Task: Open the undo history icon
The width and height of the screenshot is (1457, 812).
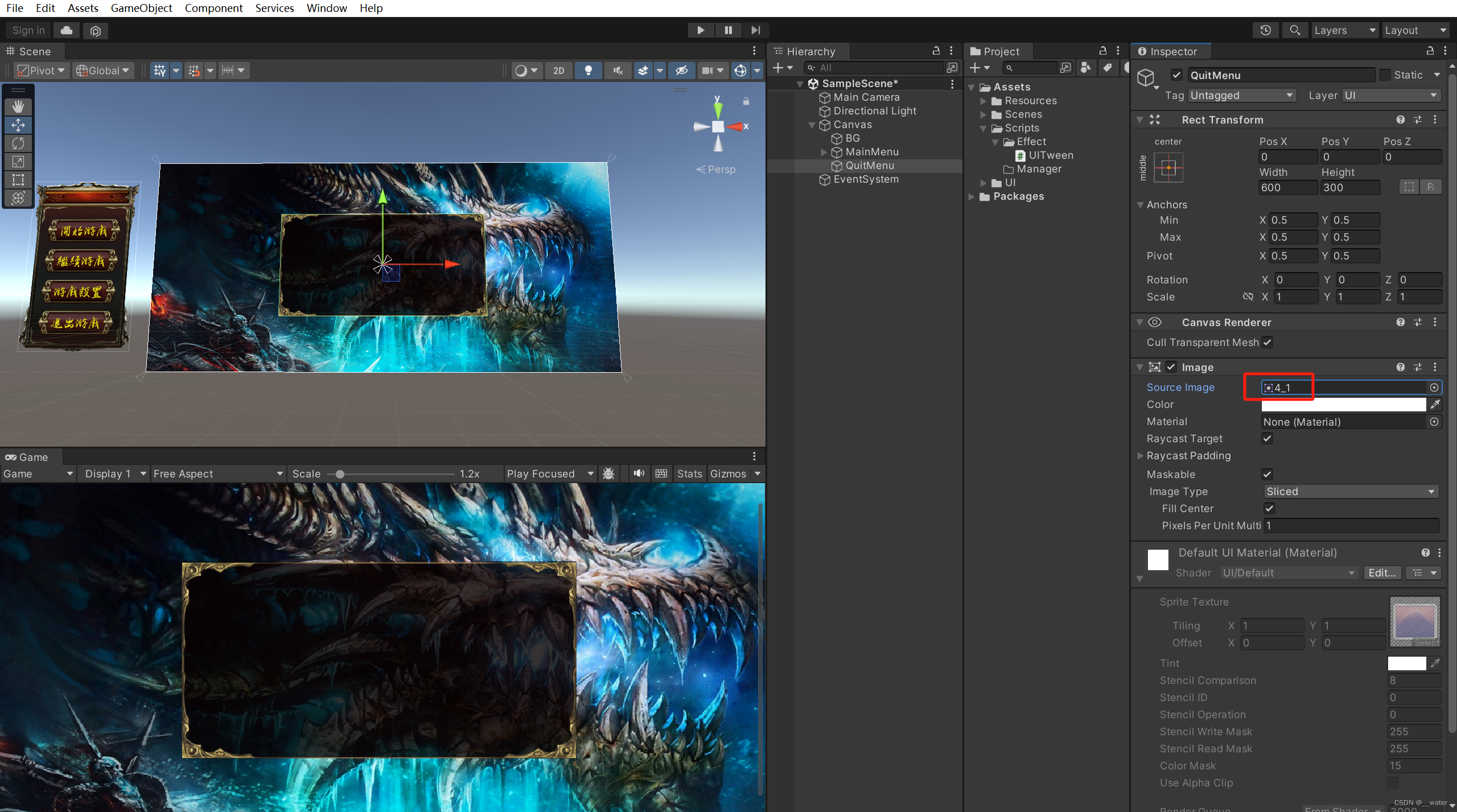Action: click(x=1265, y=30)
